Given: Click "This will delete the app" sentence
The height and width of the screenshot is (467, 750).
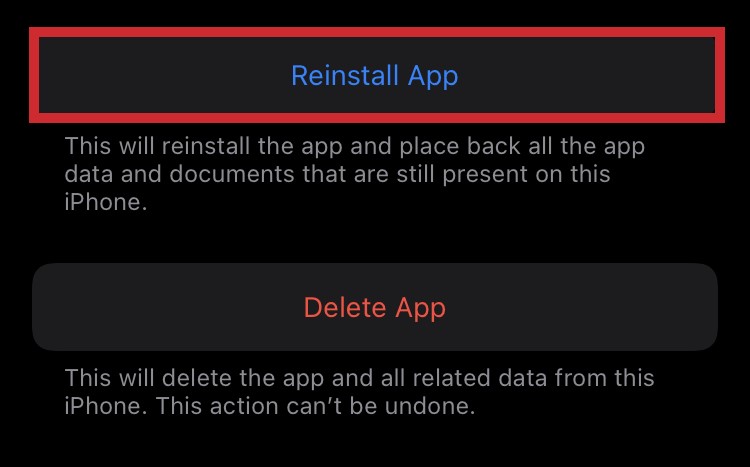Looking at the screenshot, I should pyautogui.click(x=194, y=378).
